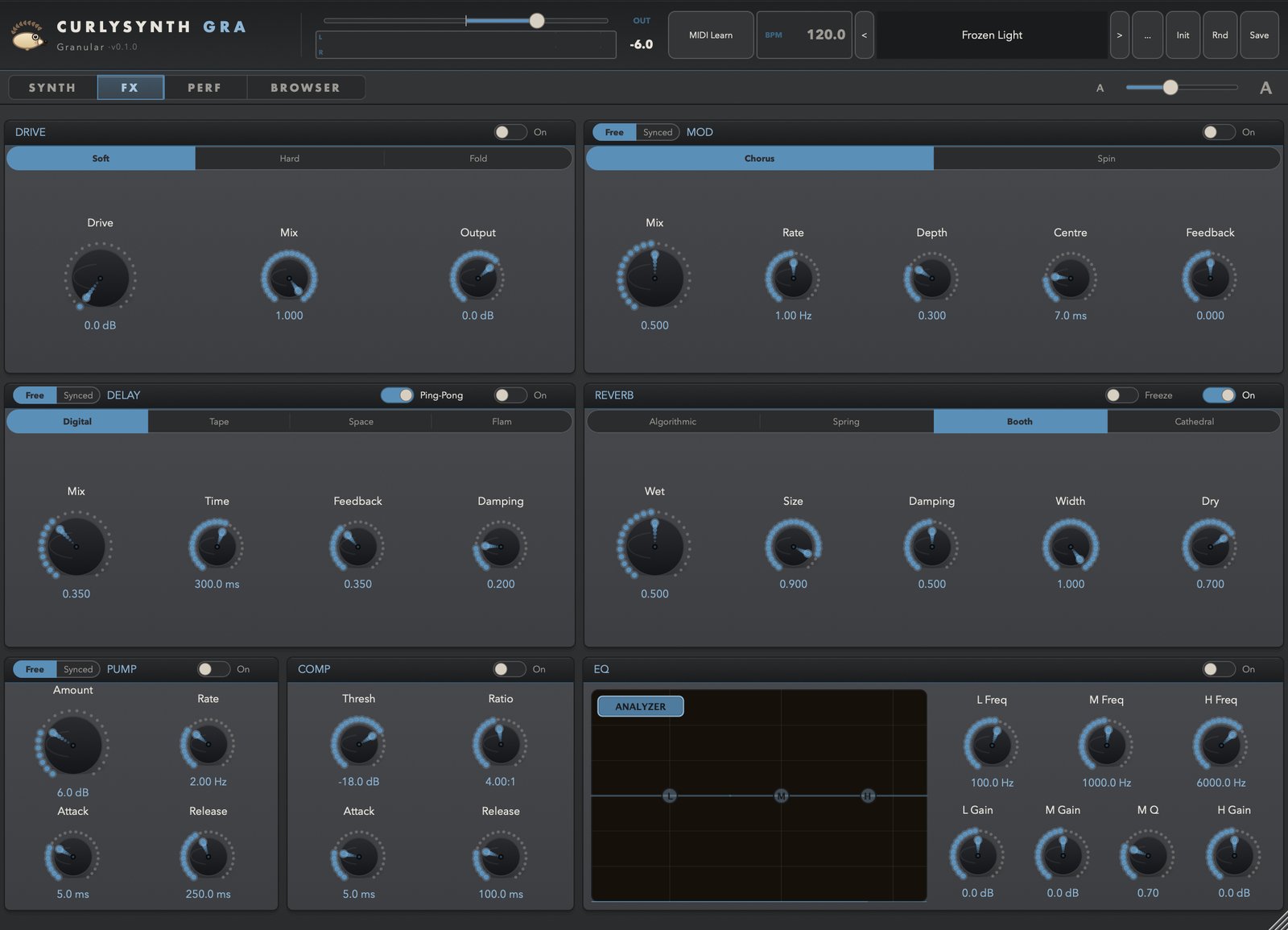Randomize the patch with Rnd
Viewport: 1288px width, 930px height.
pos(1220,35)
